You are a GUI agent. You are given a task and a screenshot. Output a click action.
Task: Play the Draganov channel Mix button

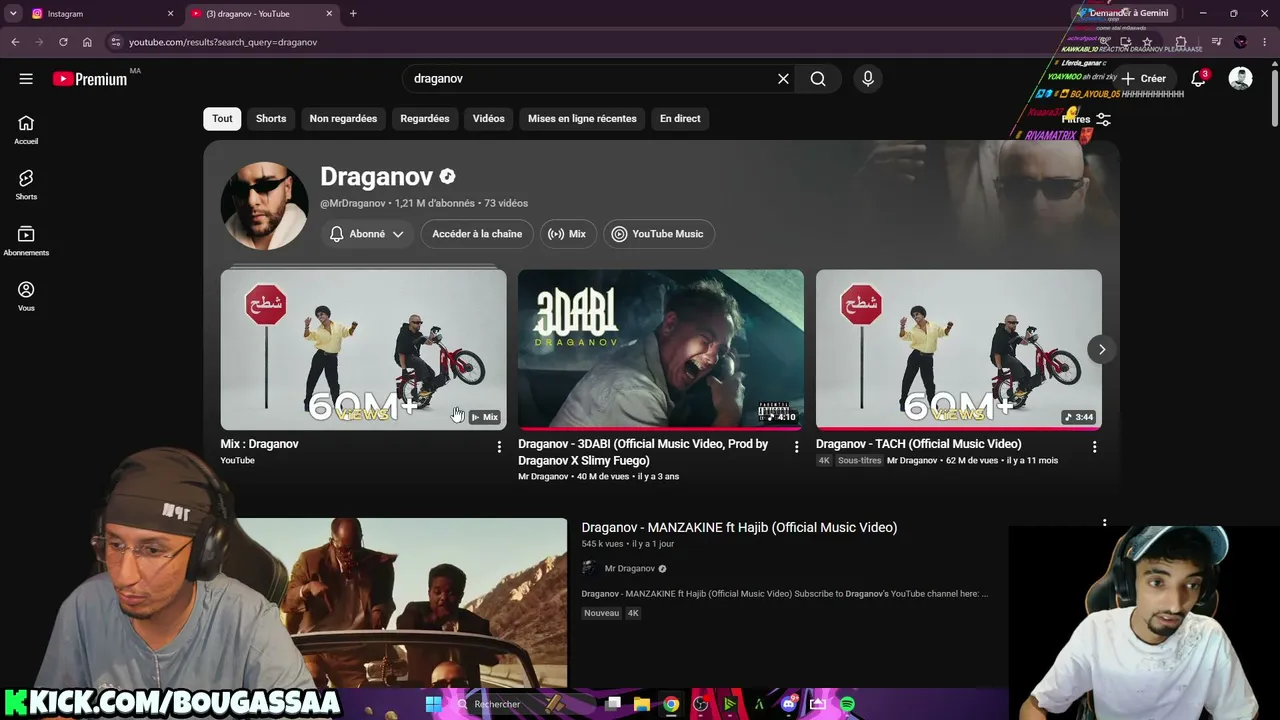pyautogui.click(x=568, y=234)
